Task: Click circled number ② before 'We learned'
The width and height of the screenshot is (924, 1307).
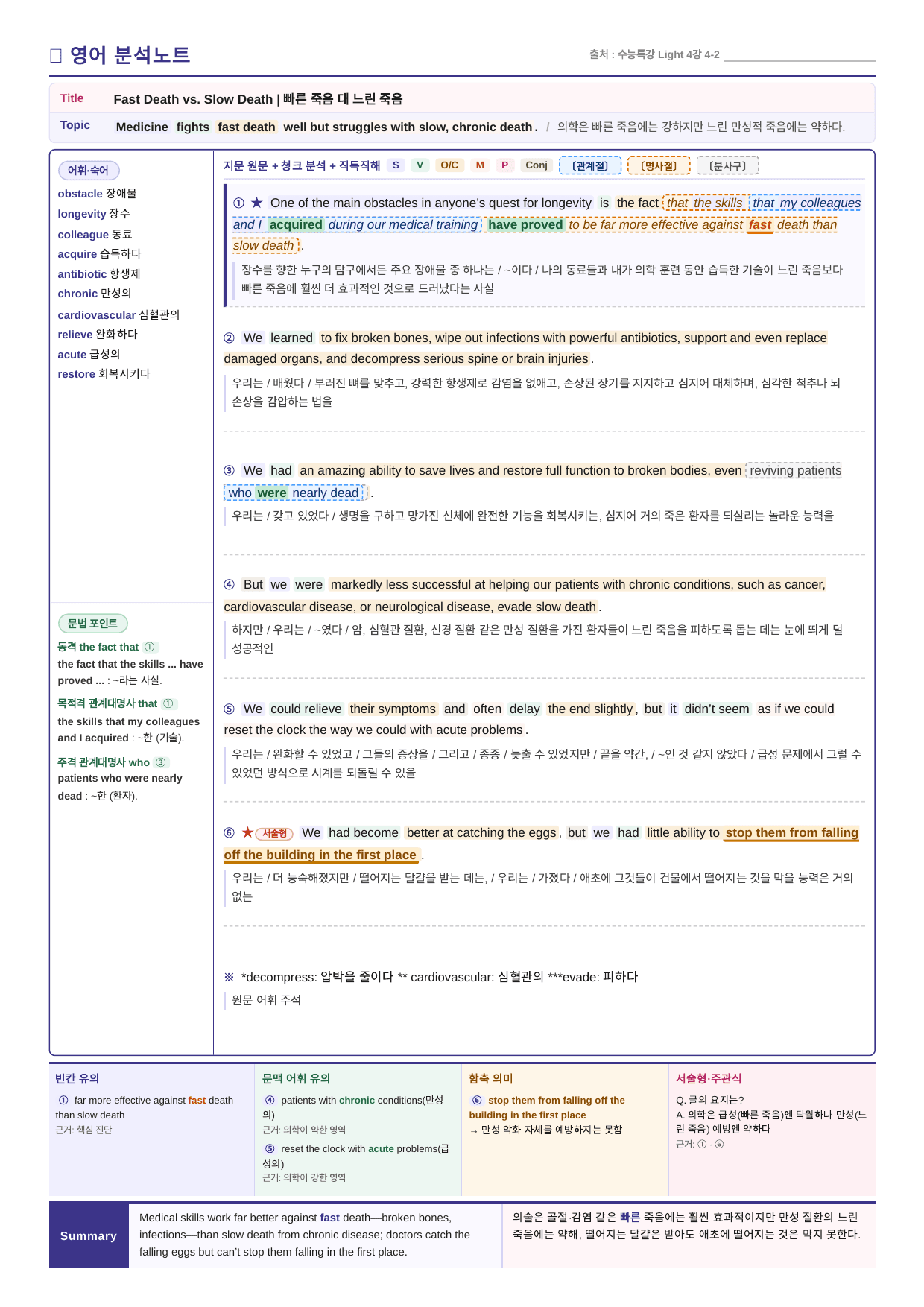Action: [x=229, y=338]
